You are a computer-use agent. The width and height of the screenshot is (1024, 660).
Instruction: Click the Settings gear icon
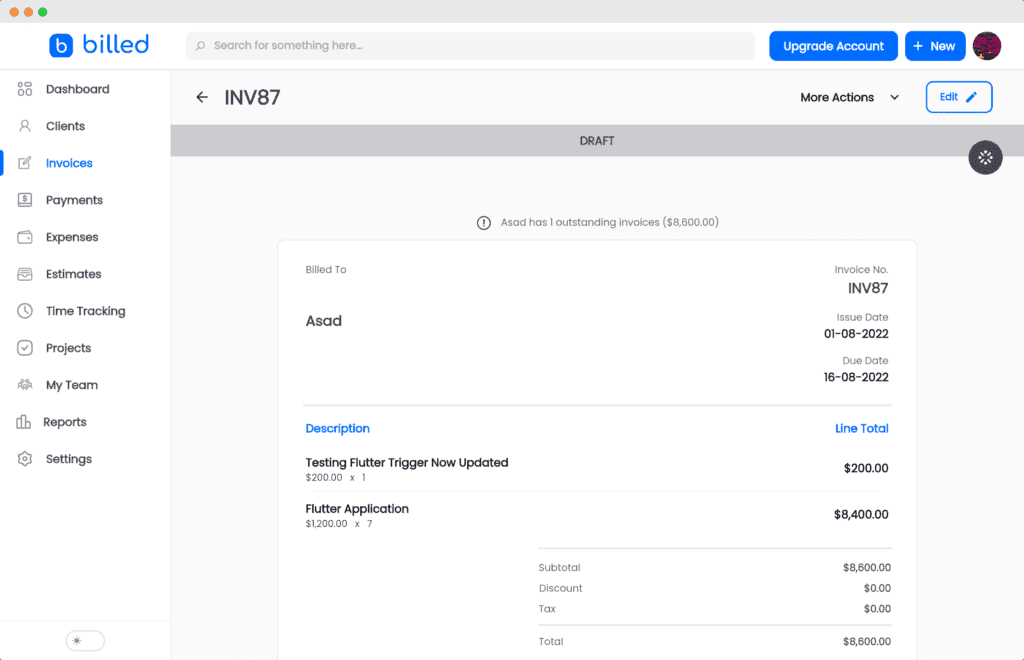click(25, 459)
